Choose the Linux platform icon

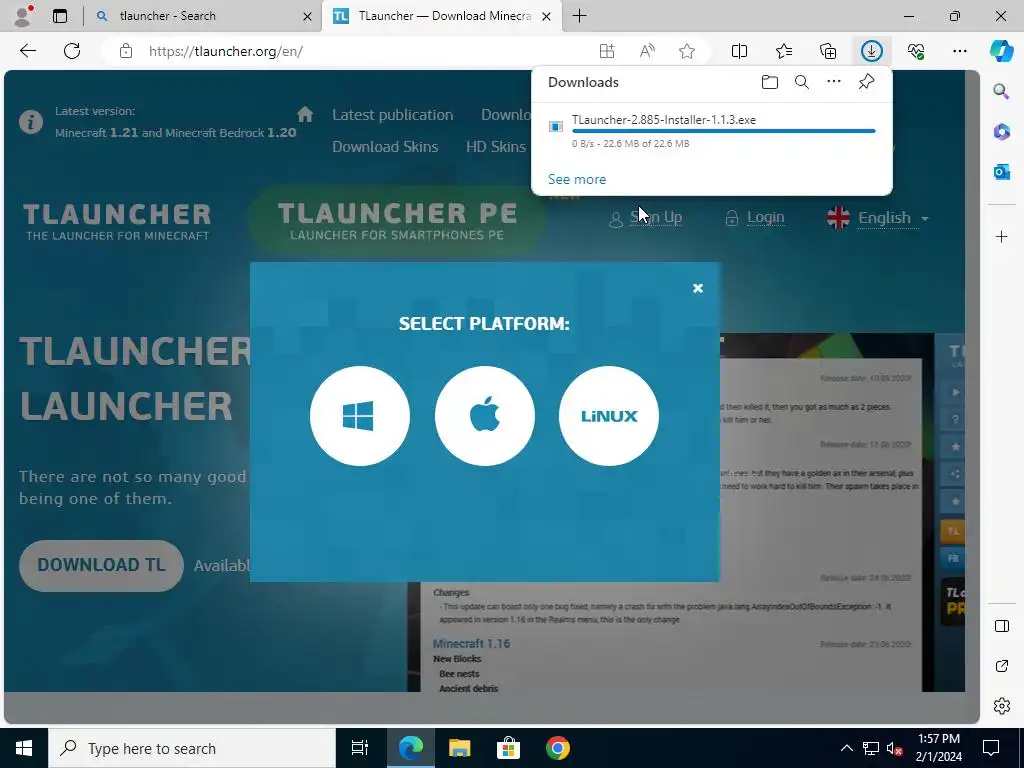[x=609, y=416]
